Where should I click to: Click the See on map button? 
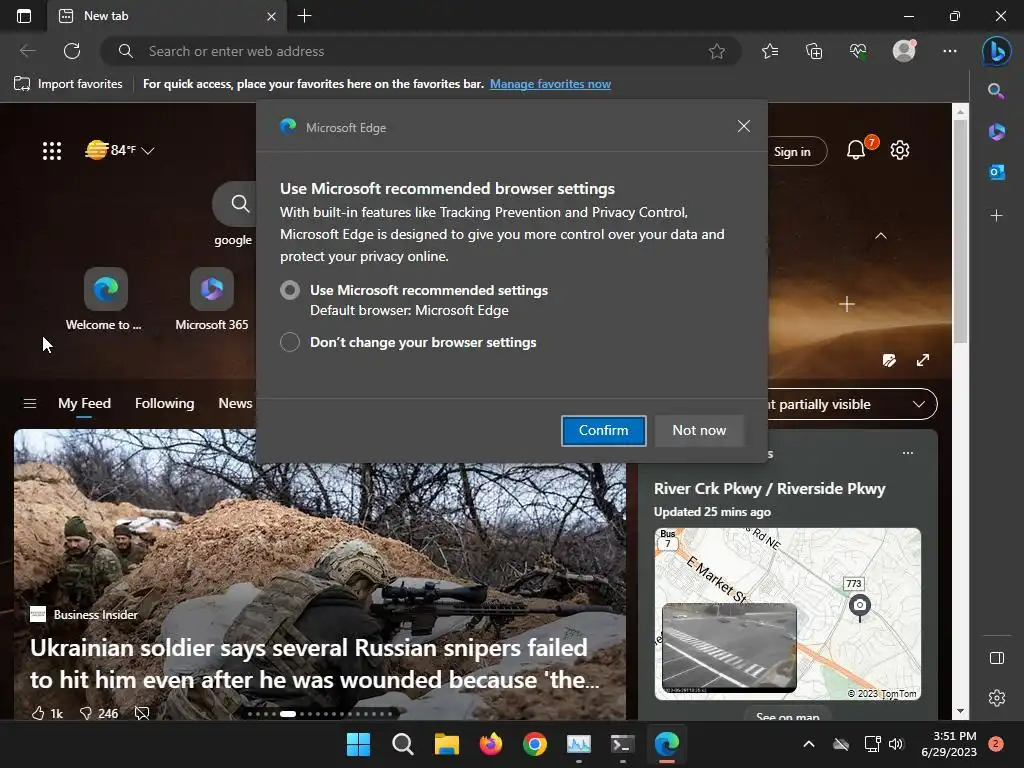tap(788, 715)
